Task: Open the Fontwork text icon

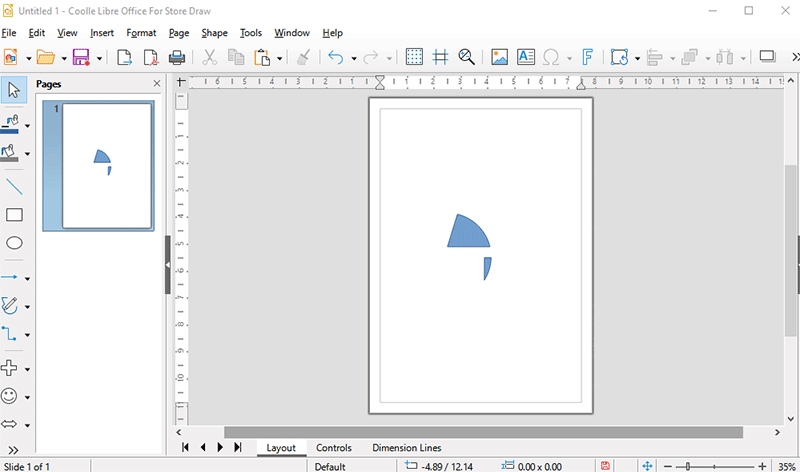Action: pyautogui.click(x=589, y=57)
